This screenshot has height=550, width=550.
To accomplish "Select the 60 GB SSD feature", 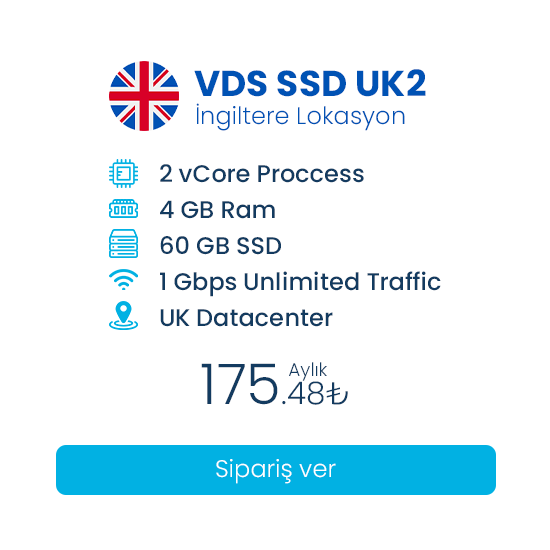I will pos(220,245).
